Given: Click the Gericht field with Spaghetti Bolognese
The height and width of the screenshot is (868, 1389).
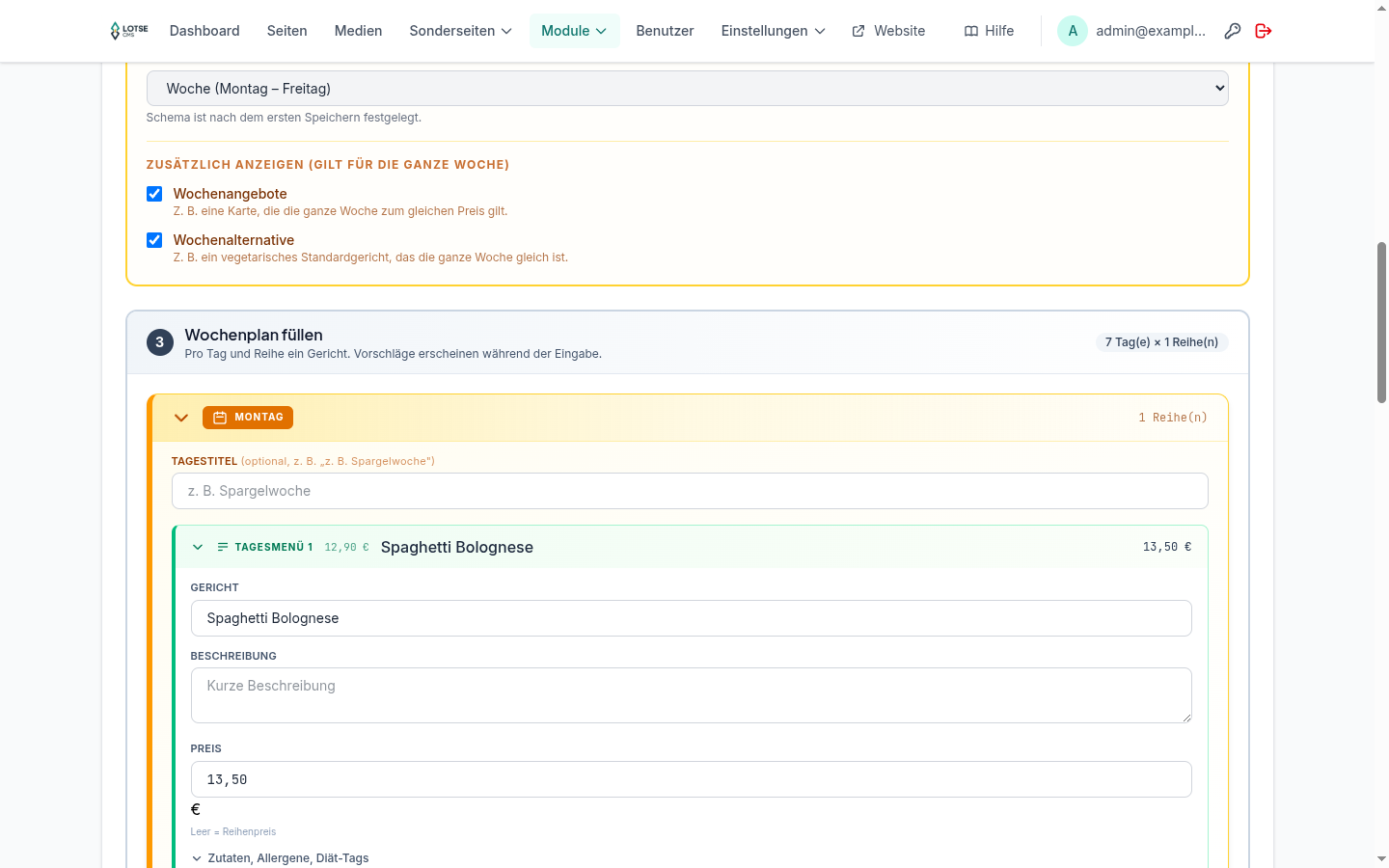Looking at the screenshot, I should pyautogui.click(x=692, y=618).
